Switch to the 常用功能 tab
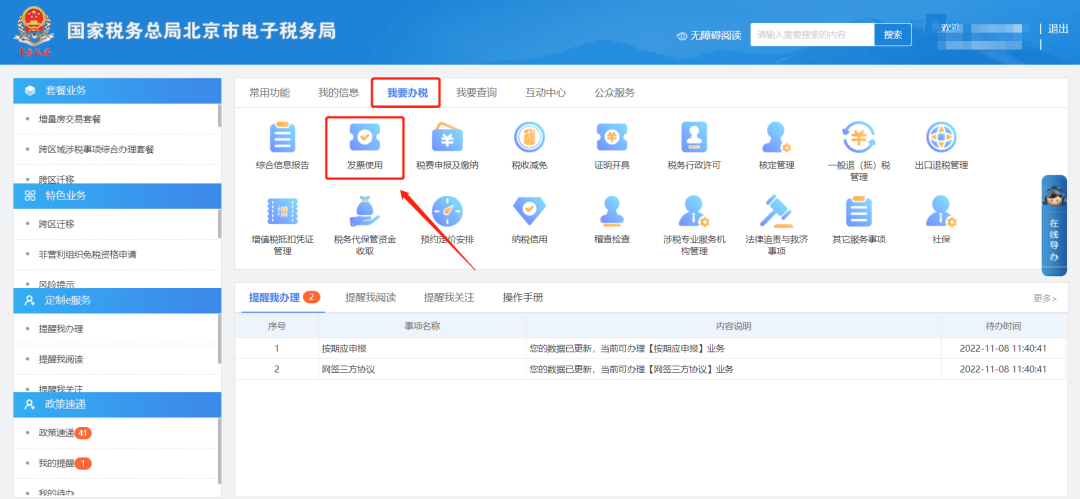The height and width of the screenshot is (499, 1080). (x=269, y=93)
